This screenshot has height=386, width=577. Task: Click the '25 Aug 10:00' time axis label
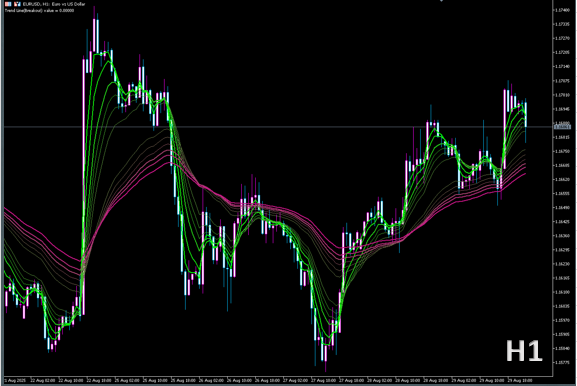[x=155, y=380]
